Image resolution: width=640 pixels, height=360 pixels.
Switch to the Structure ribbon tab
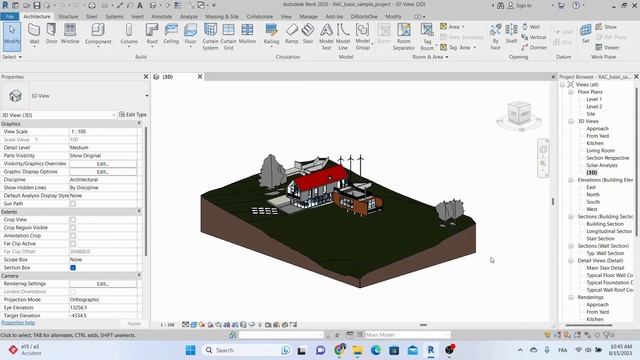[68, 16]
